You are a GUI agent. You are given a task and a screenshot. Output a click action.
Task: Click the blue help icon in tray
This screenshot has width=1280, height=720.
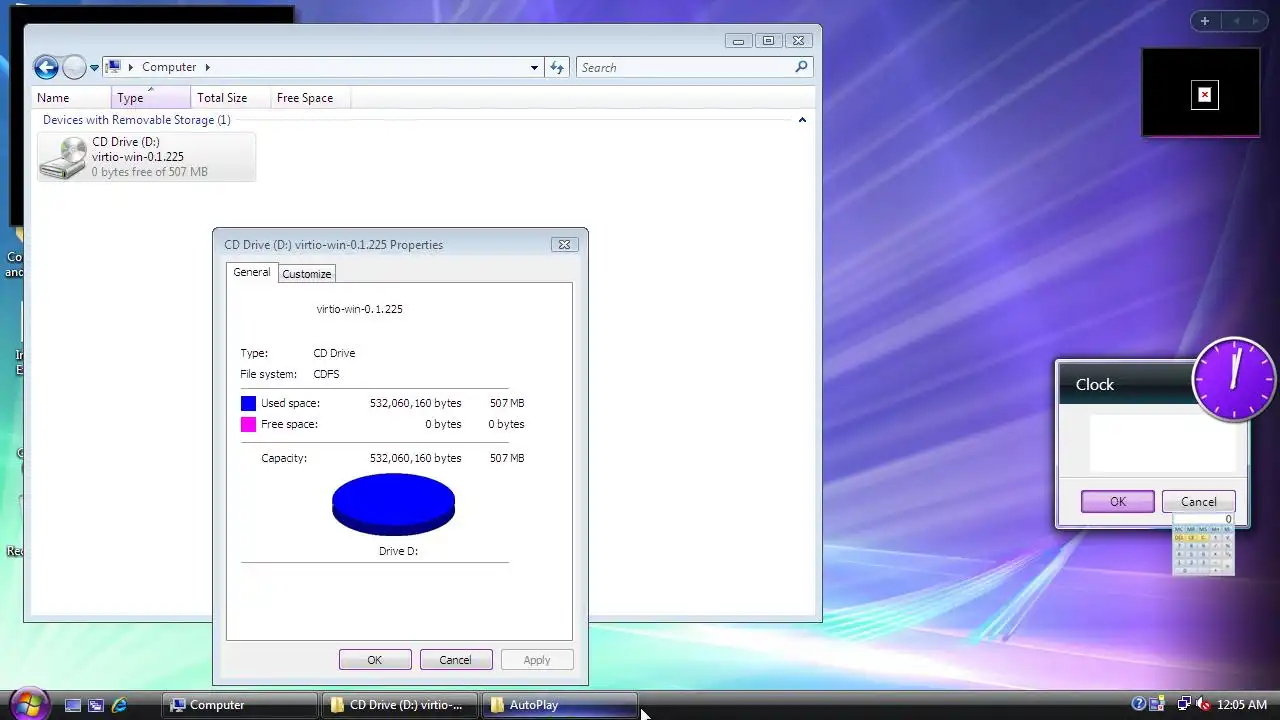coord(1138,704)
